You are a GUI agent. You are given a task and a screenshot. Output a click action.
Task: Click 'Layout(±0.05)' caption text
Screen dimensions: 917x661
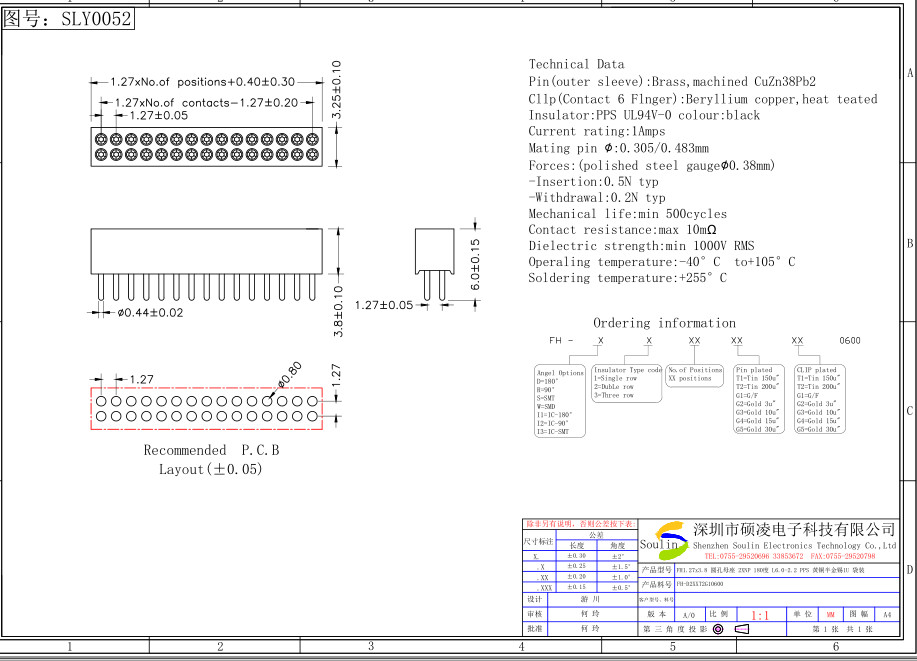point(211,469)
